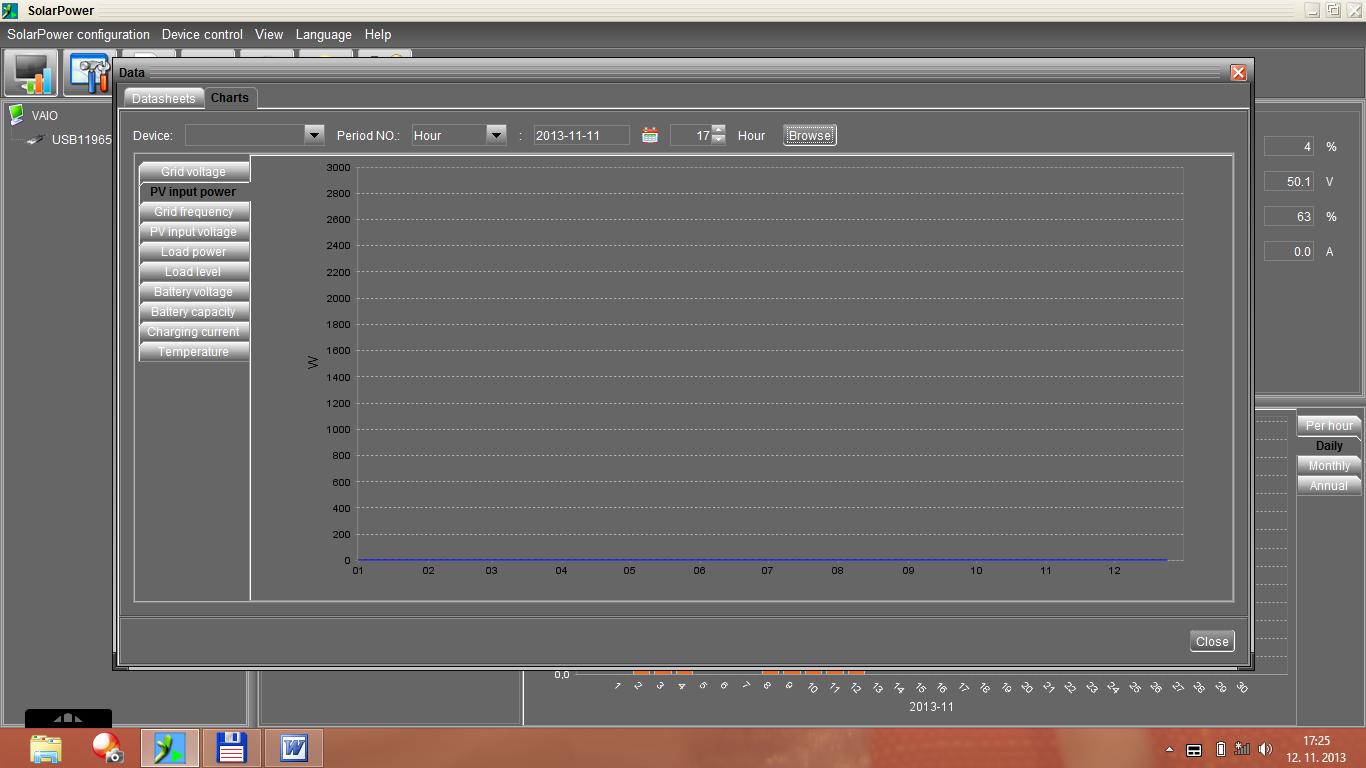Click the Browse button
Viewport: 1366px width, 768px height.
tap(809, 135)
